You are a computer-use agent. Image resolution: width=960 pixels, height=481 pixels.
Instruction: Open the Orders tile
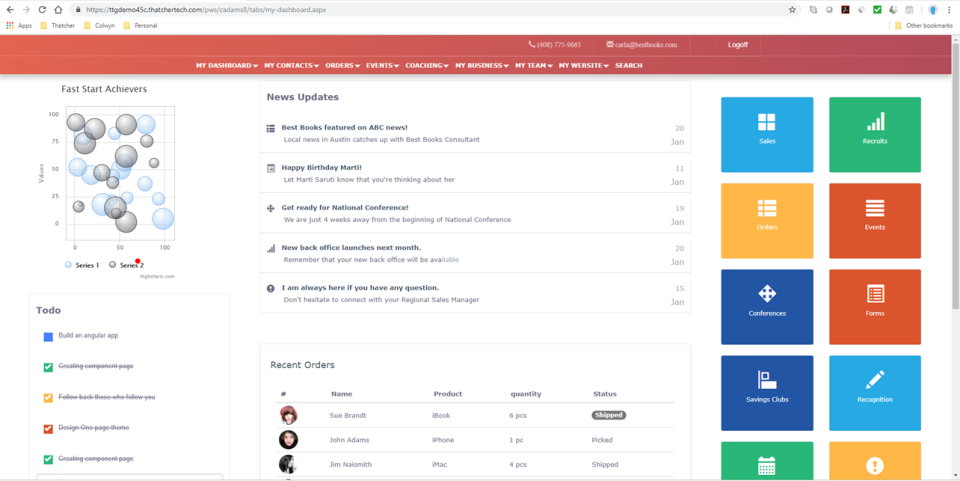click(767, 221)
